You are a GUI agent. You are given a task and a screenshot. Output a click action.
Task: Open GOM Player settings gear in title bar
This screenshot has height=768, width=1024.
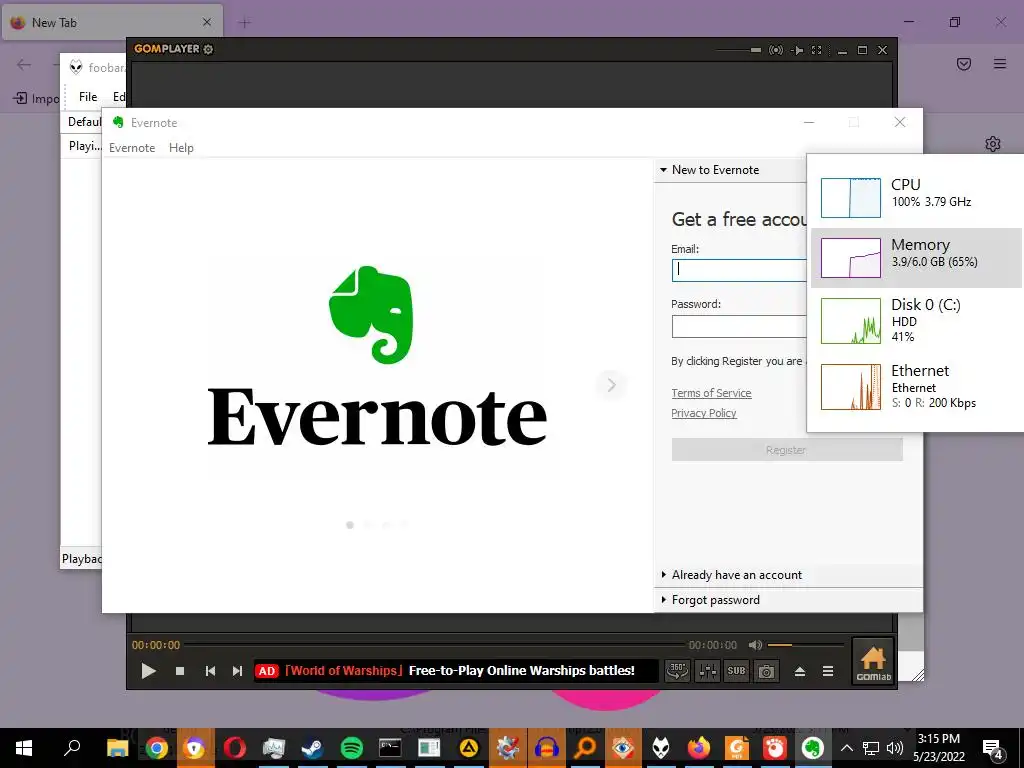208,49
